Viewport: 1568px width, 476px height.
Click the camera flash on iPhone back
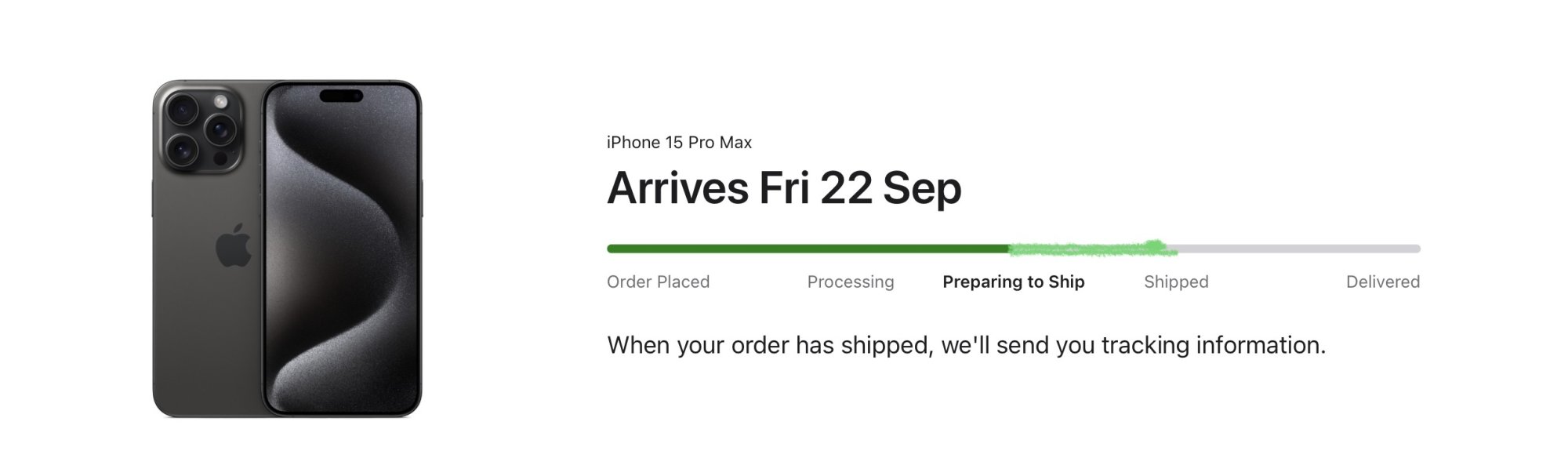coord(220,102)
